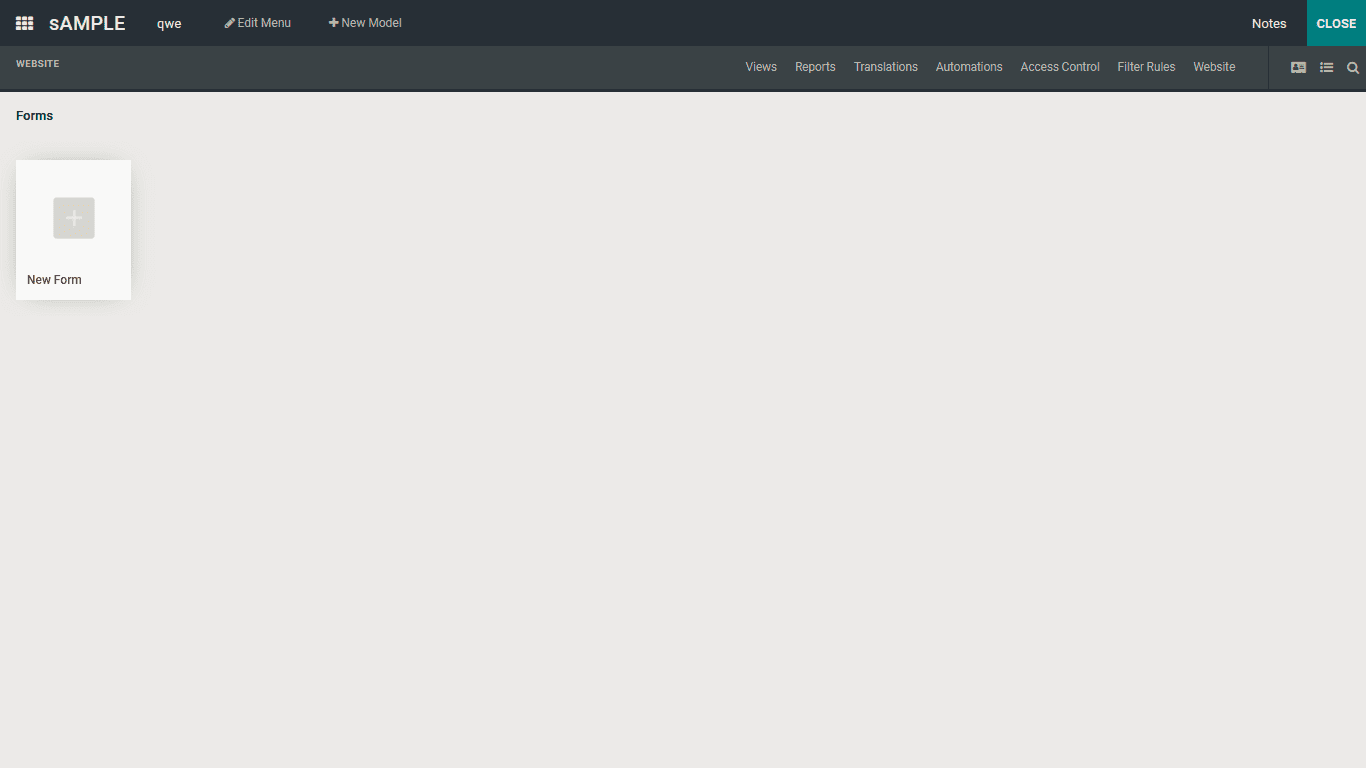
Task: Open the Translations section
Action: (x=885, y=67)
